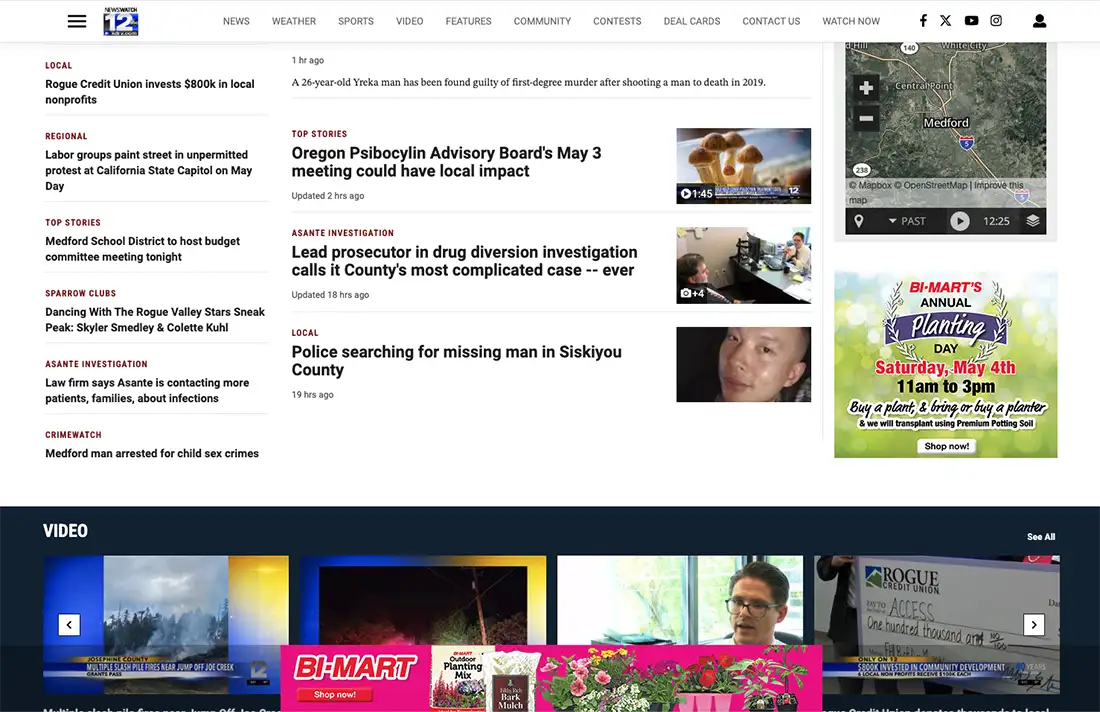
Task: Open the YouTube icon
Action: tap(971, 20)
